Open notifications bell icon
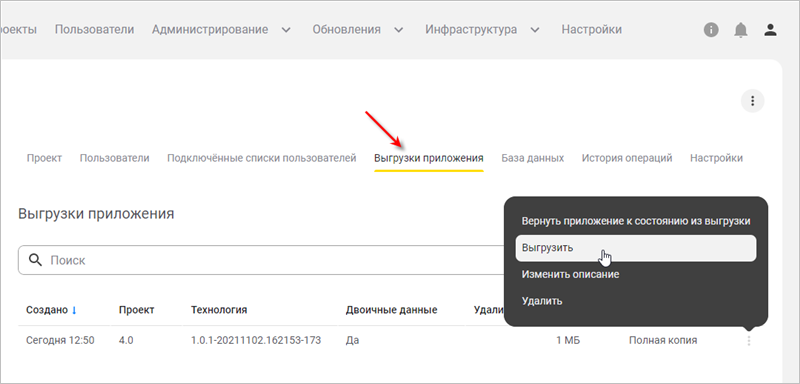The image size is (800, 384). pyautogui.click(x=740, y=30)
